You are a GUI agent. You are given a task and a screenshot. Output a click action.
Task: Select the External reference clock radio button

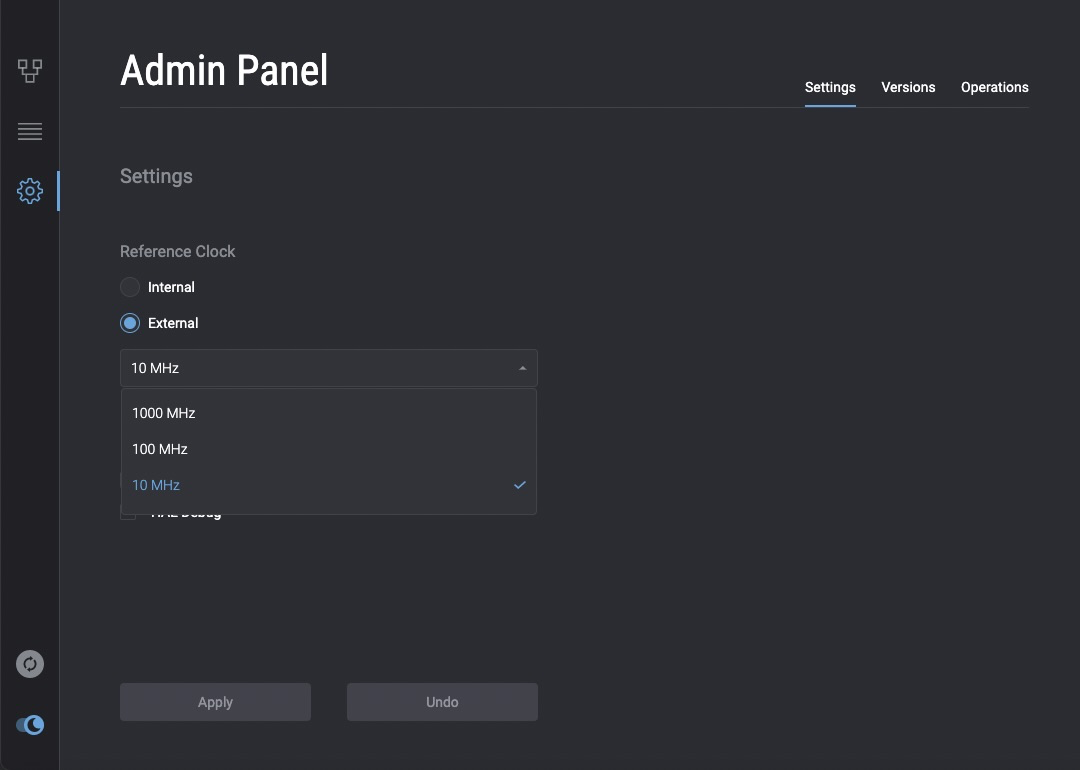coord(130,323)
